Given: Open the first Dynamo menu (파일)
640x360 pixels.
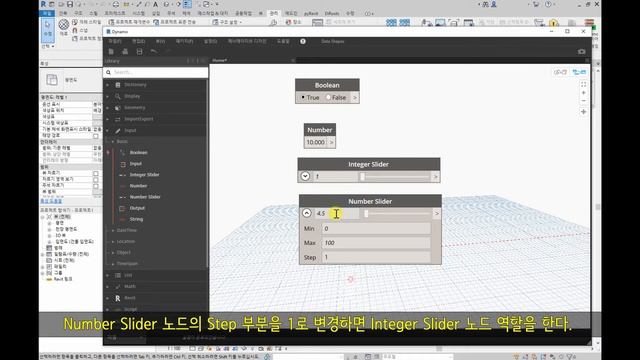Looking at the screenshot, I should pos(115,41).
